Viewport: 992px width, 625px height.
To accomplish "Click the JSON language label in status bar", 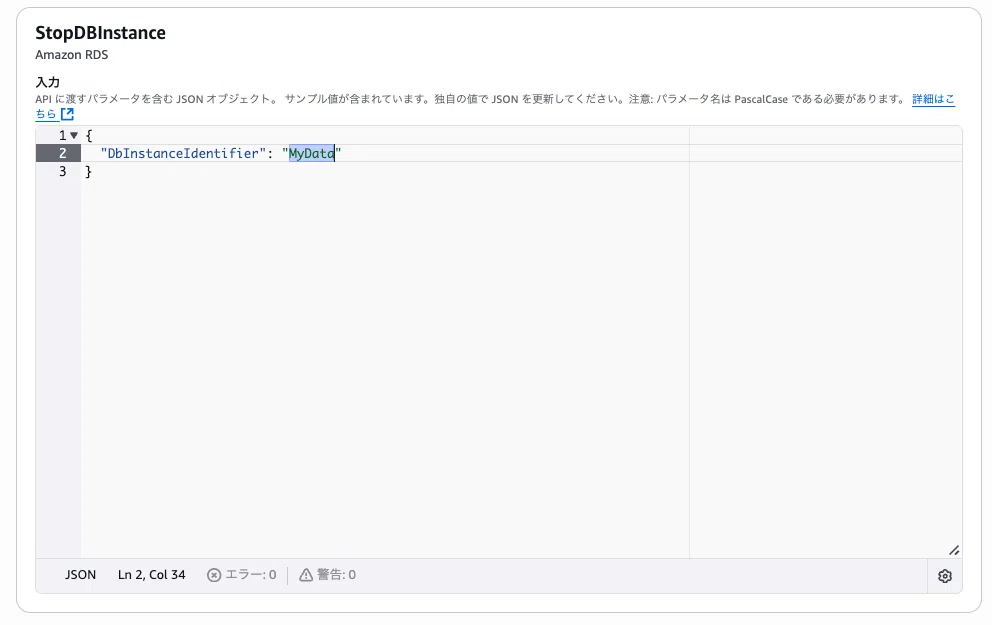I will coord(80,575).
